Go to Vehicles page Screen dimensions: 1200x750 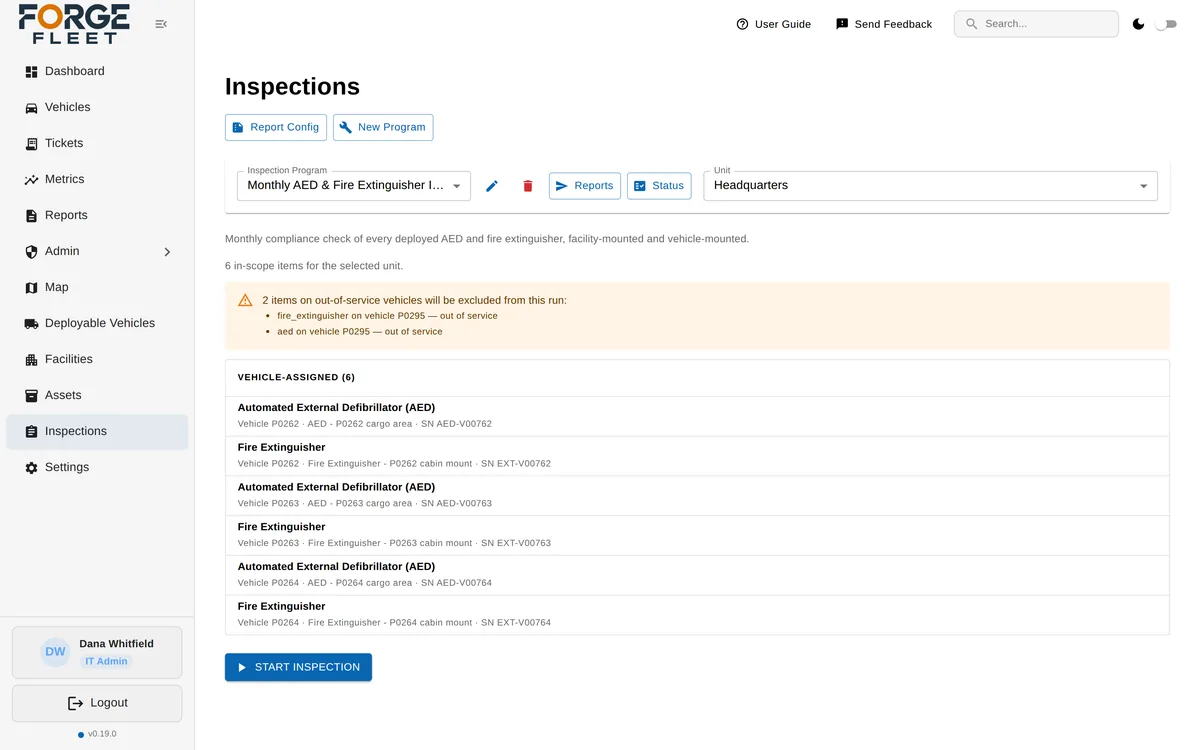click(x=97, y=108)
